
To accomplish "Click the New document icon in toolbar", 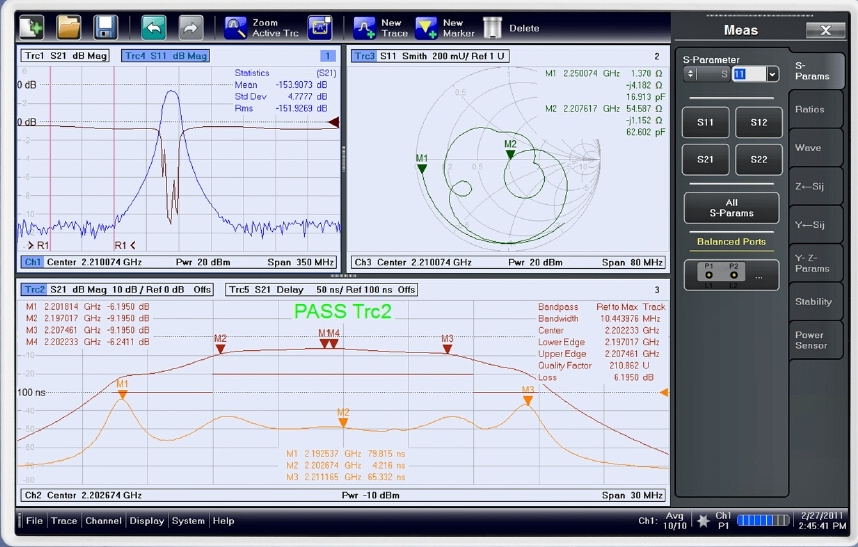I will click(31, 27).
